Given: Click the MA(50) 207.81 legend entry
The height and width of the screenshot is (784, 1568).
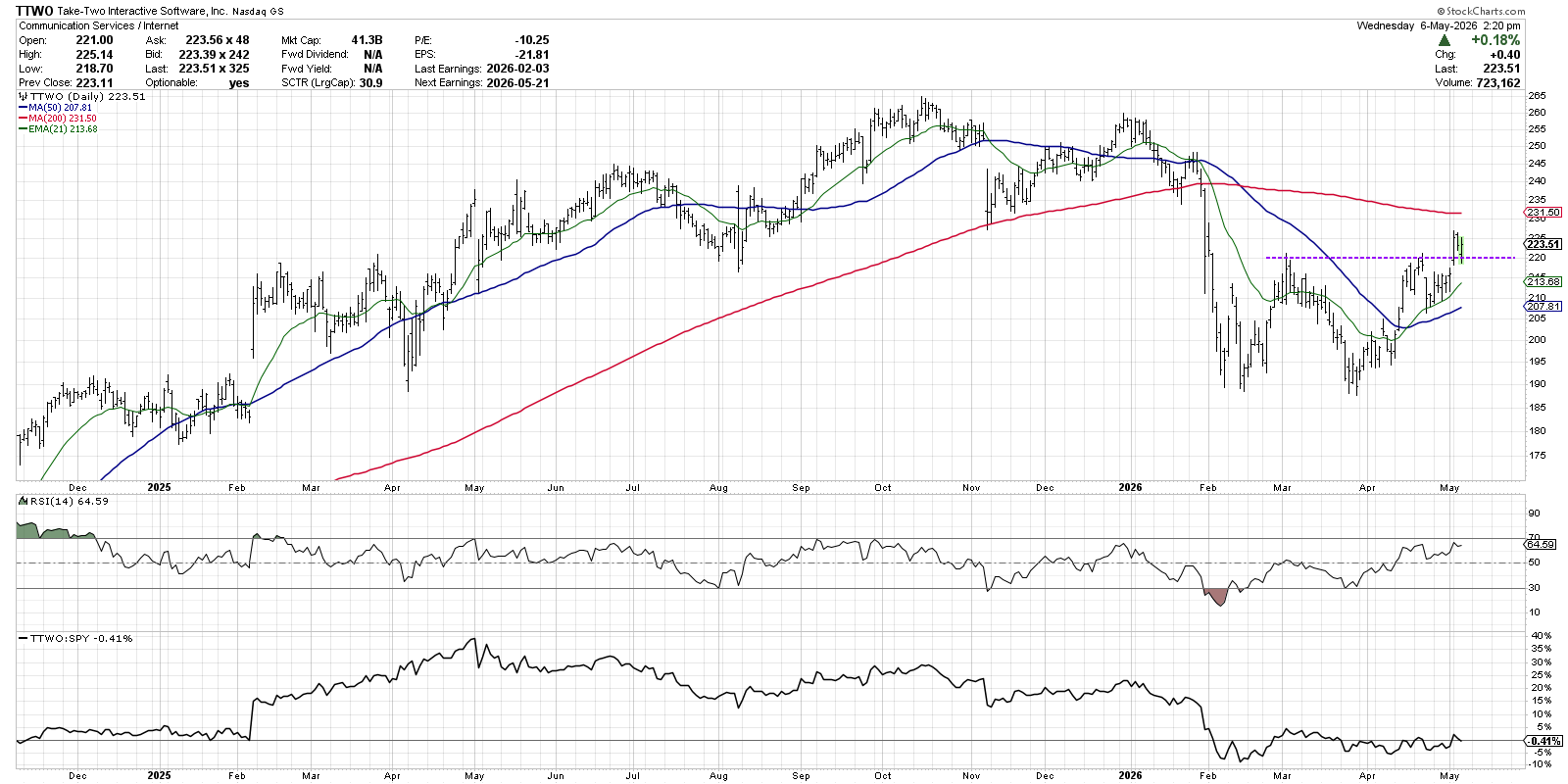Looking at the screenshot, I should [x=60, y=108].
